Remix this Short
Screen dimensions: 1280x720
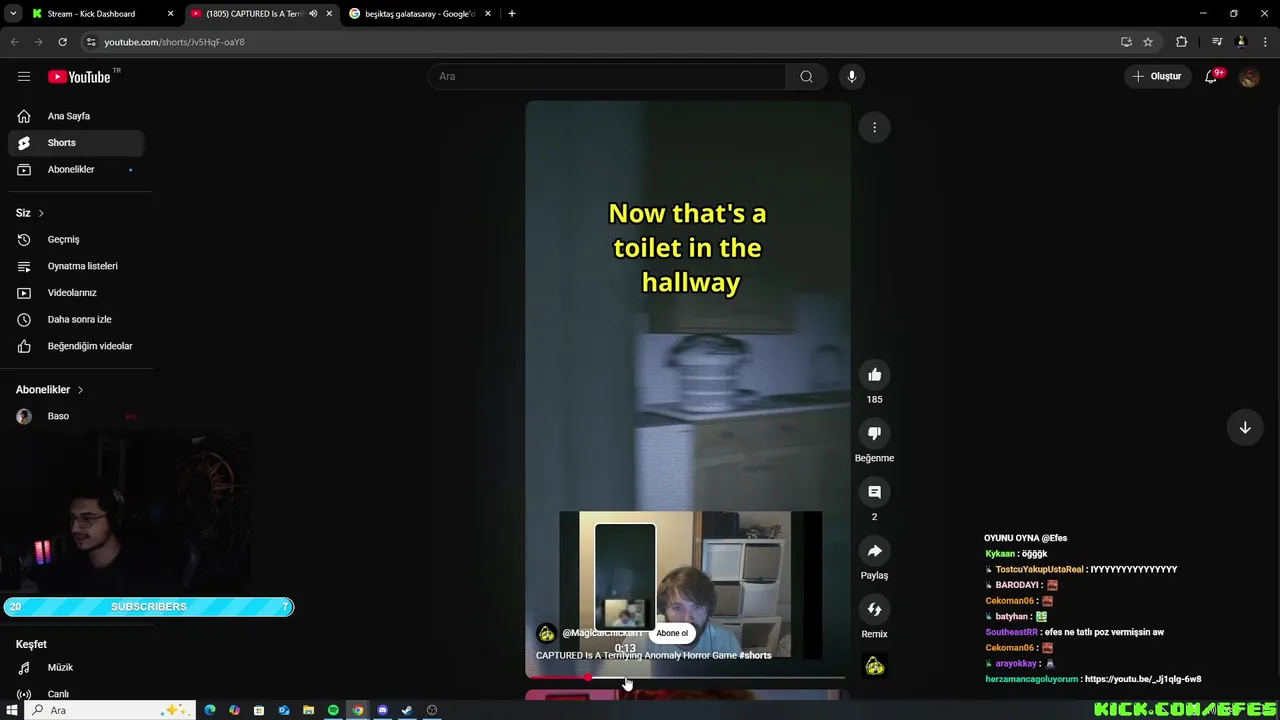tap(874, 609)
